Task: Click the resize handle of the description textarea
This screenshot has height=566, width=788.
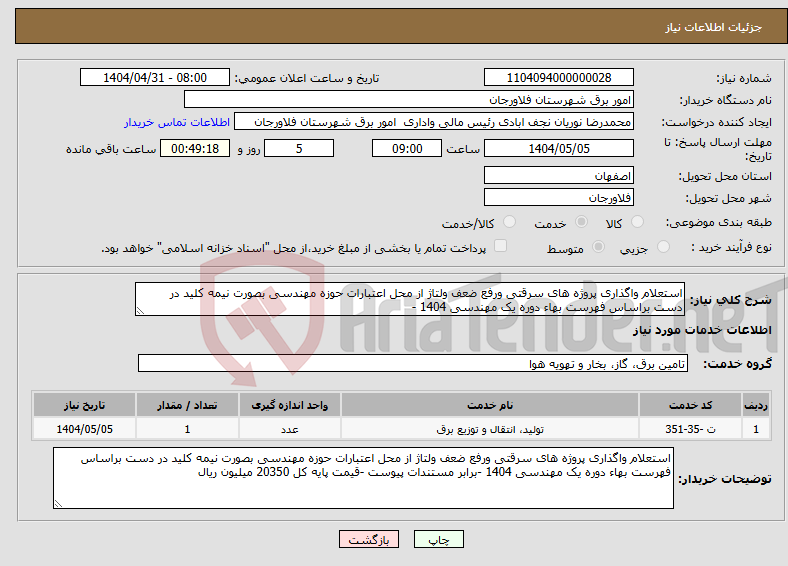Action: 141,311
